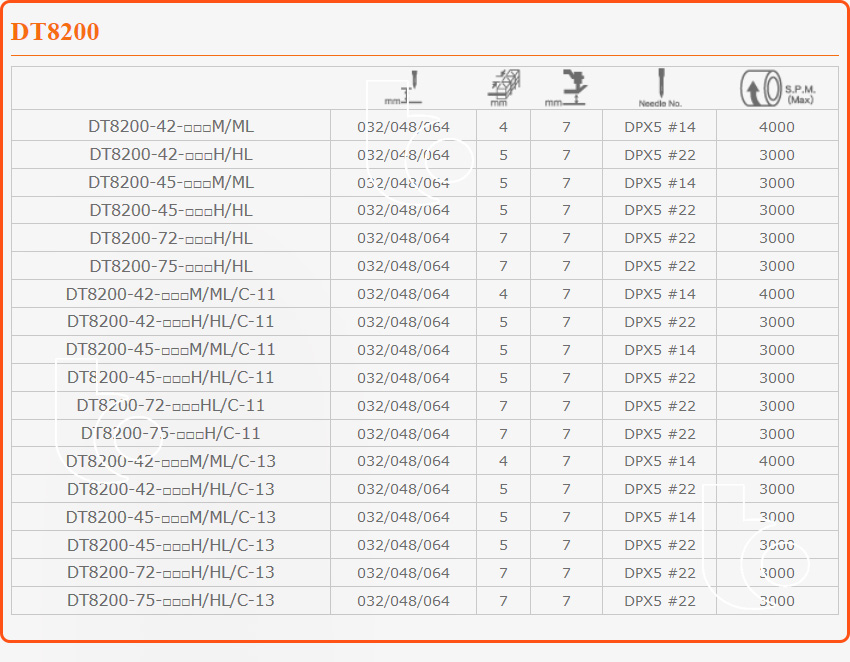The width and height of the screenshot is (850, 662).
Task: Select model DT8200-72-□□□HL/C-11
Action: click(171, 405)
